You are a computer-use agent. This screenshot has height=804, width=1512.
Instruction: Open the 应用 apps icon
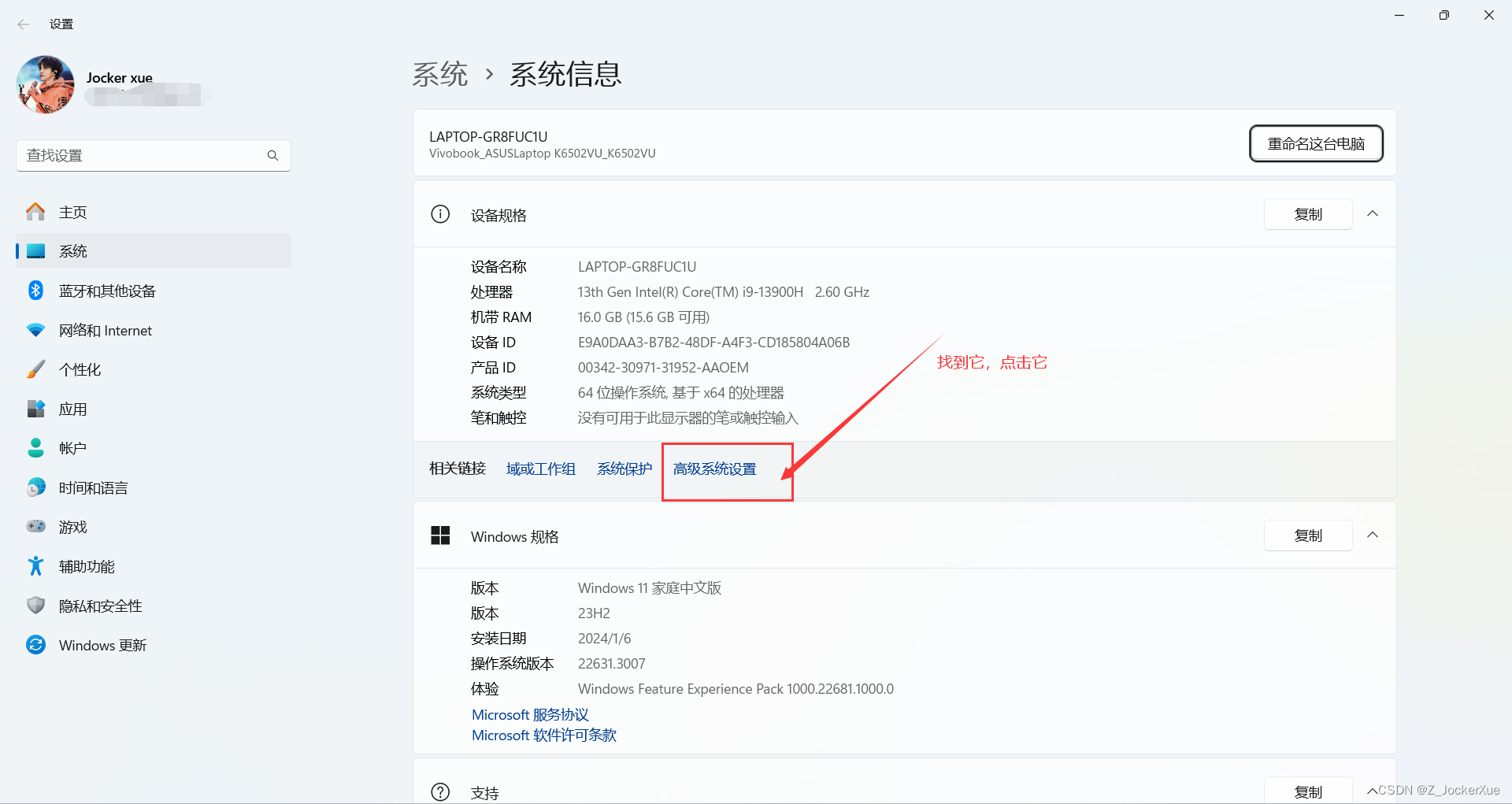pyautogui.click(x=35, y=409)
